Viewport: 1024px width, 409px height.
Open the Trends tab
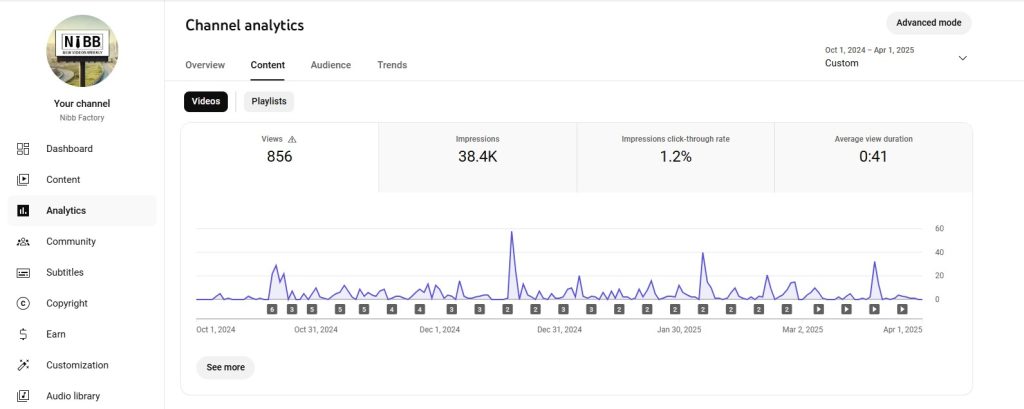pyautogui.click(x=392, y=65)
